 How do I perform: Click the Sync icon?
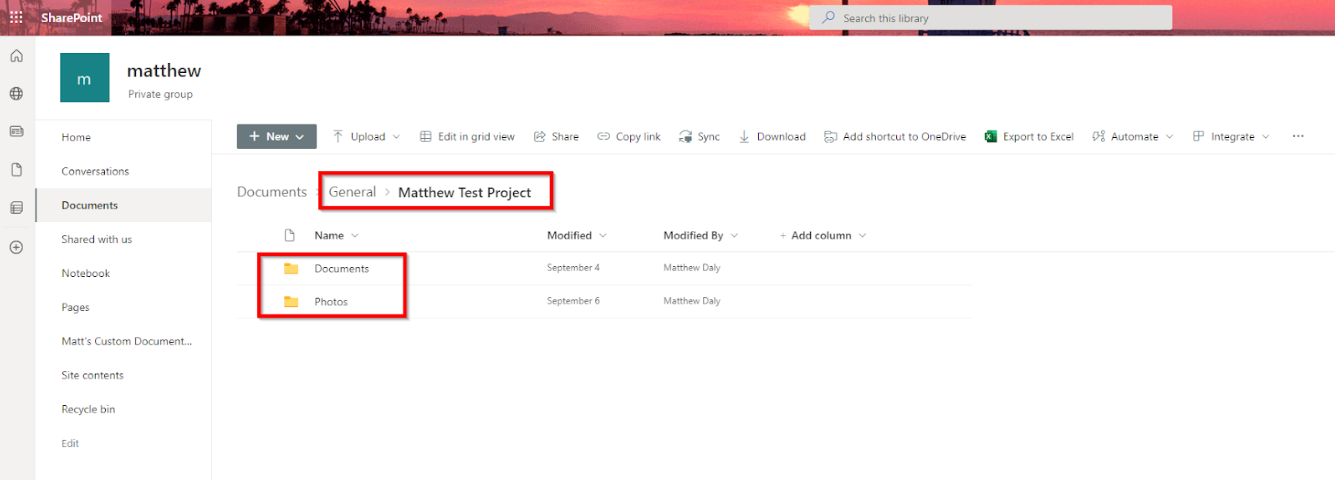coord(685,137)
